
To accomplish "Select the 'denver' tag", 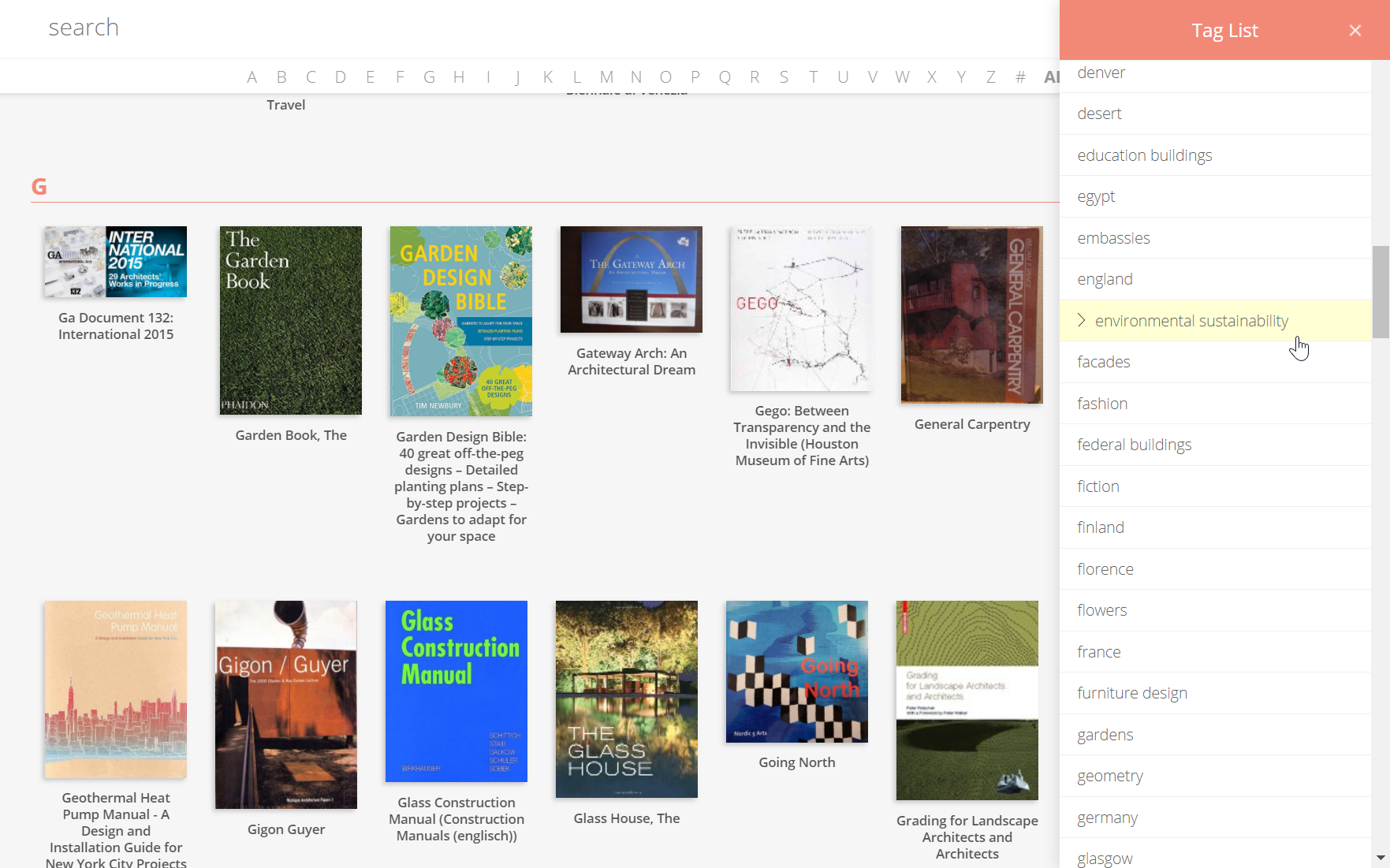I will coord(1215,73).
